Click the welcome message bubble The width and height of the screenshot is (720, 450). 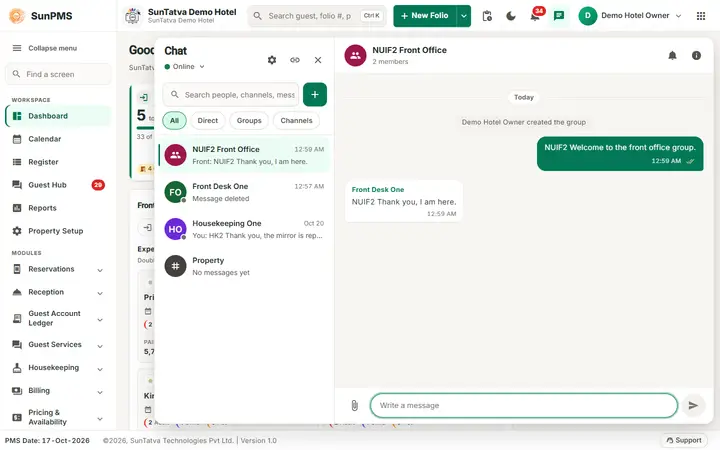pos(620,154)
